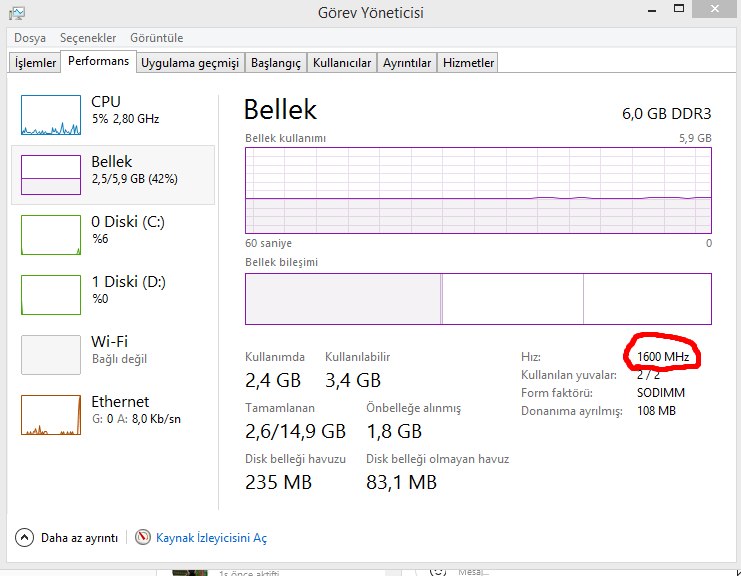Image resolution: width=741 pixels, height=576 pixels.
Task: Open the Kaynak İzleyicisini Aç link
Action: click(x=211, y=538)
